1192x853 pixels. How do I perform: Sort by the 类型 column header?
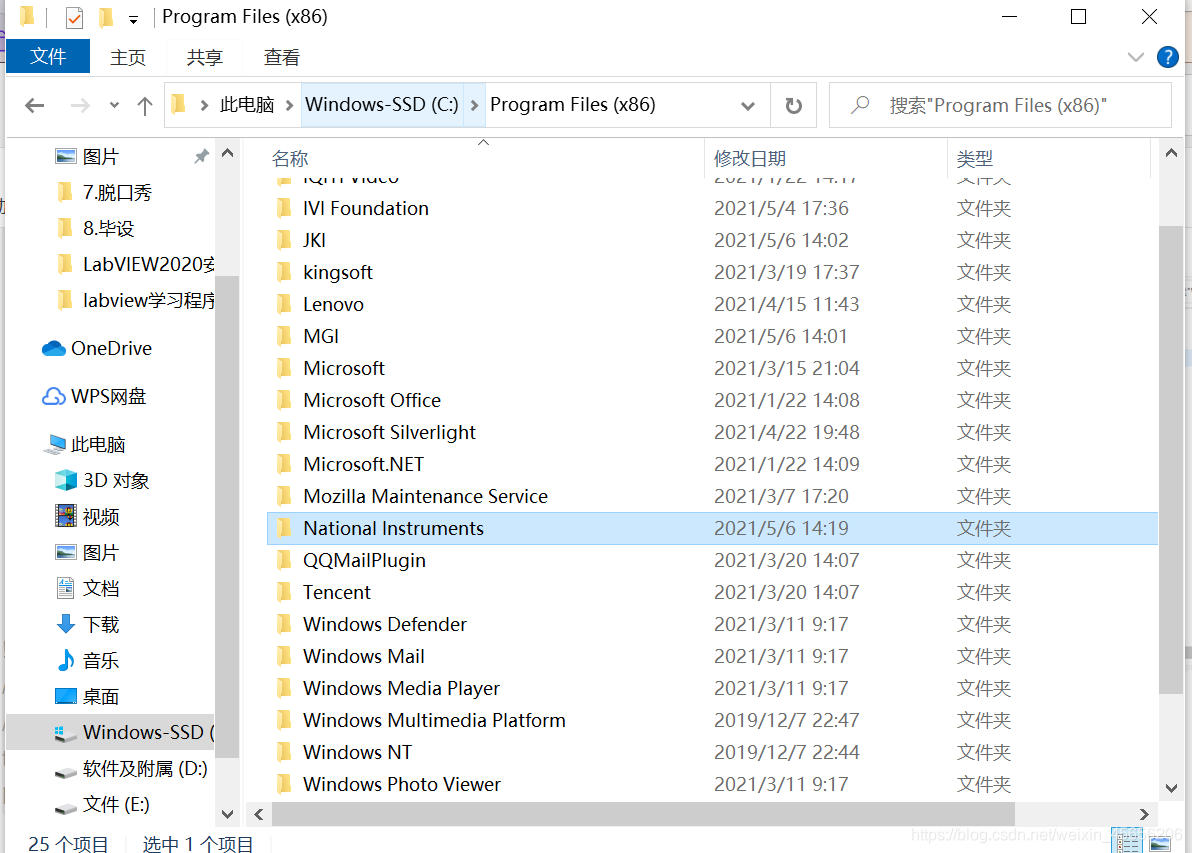(x=975, y=158)
